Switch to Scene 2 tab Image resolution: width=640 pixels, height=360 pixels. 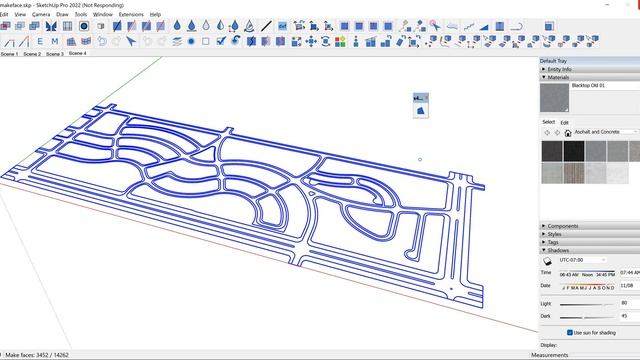[x=32, y=53]
